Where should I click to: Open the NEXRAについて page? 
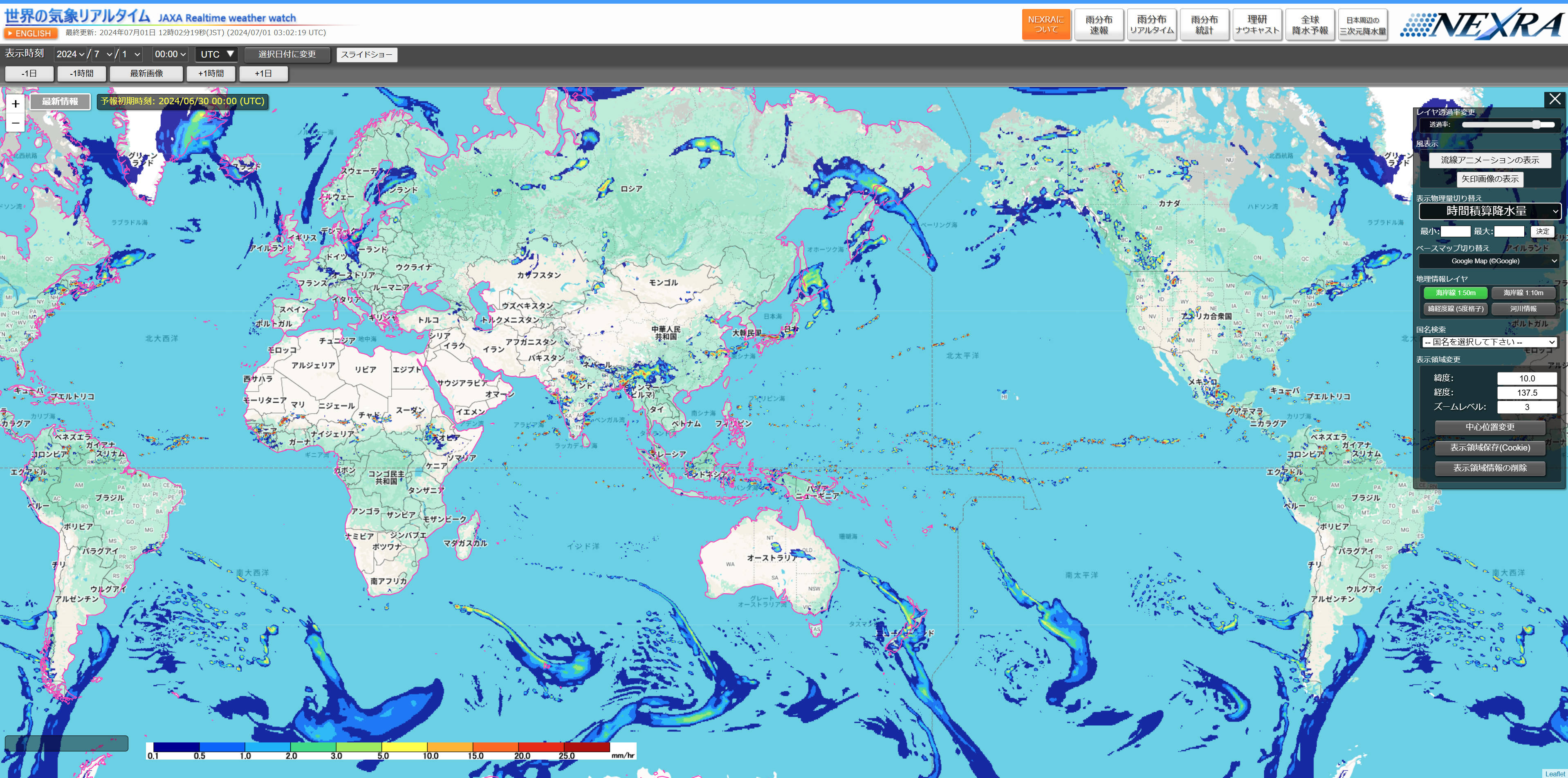pos(1046,25)
